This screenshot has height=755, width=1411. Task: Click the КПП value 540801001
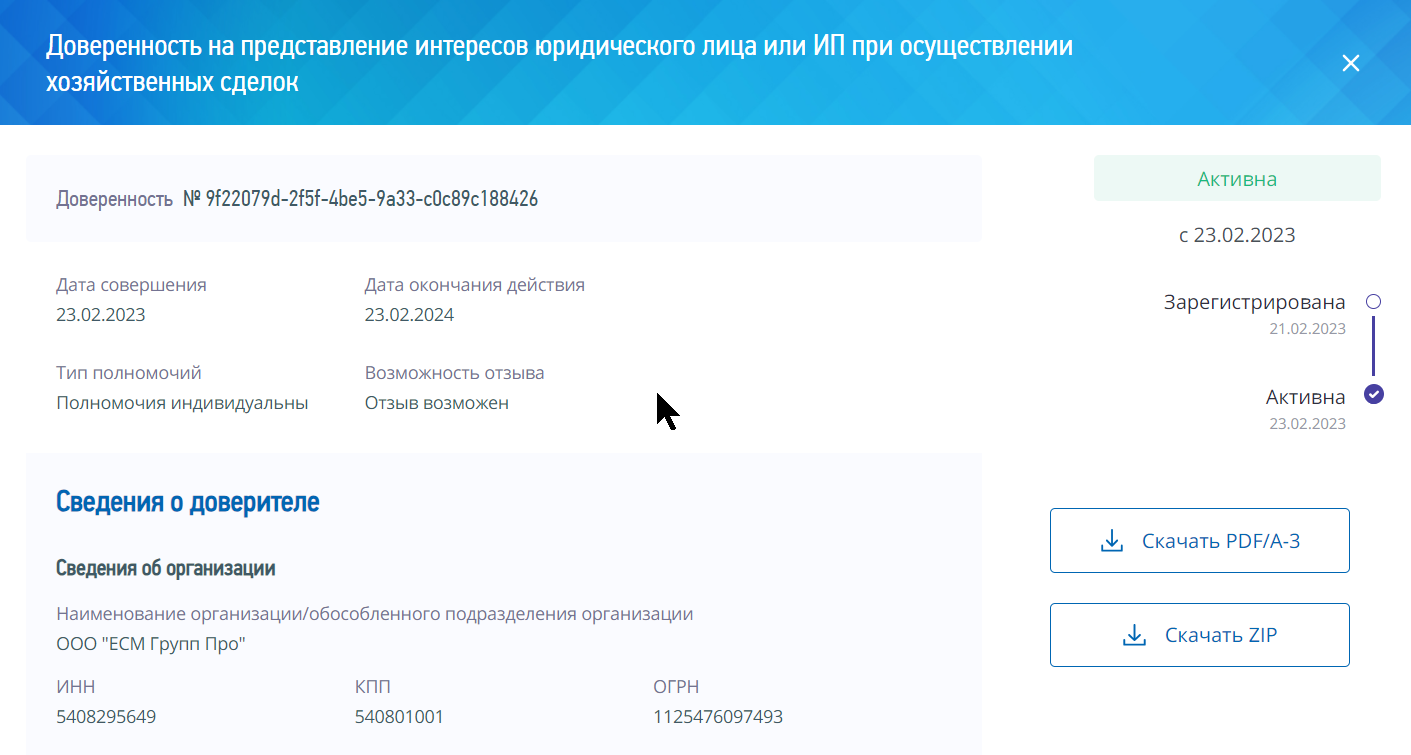399,717
